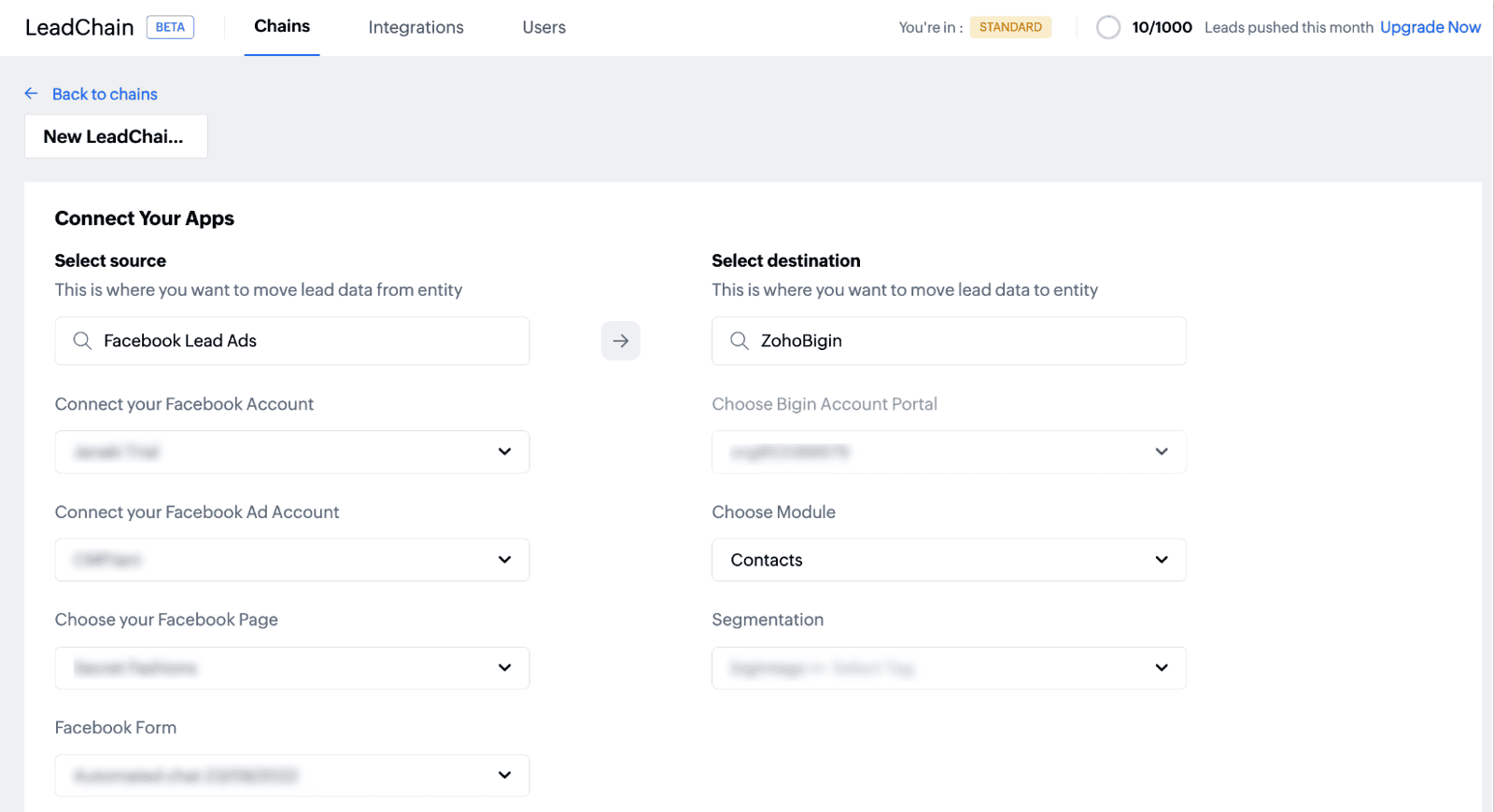Click the arrow icon between source and destination
Screen dimensions: 1494x812
pos(621,341)
